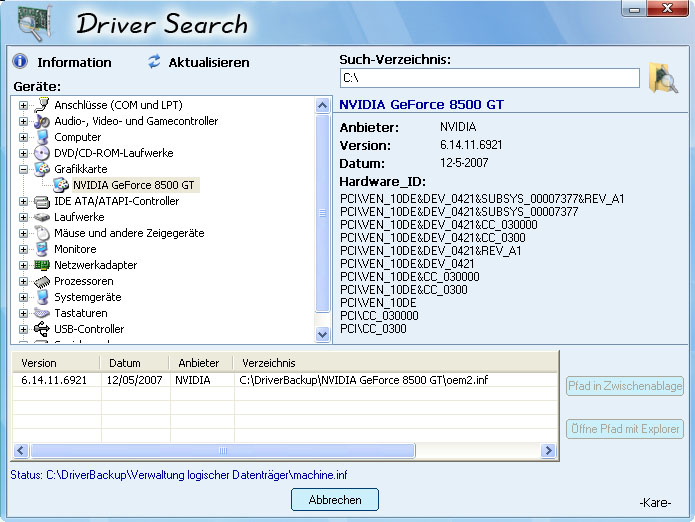Click the Information icon button
This screenshot has width=695, height=522.
[19, 62]
